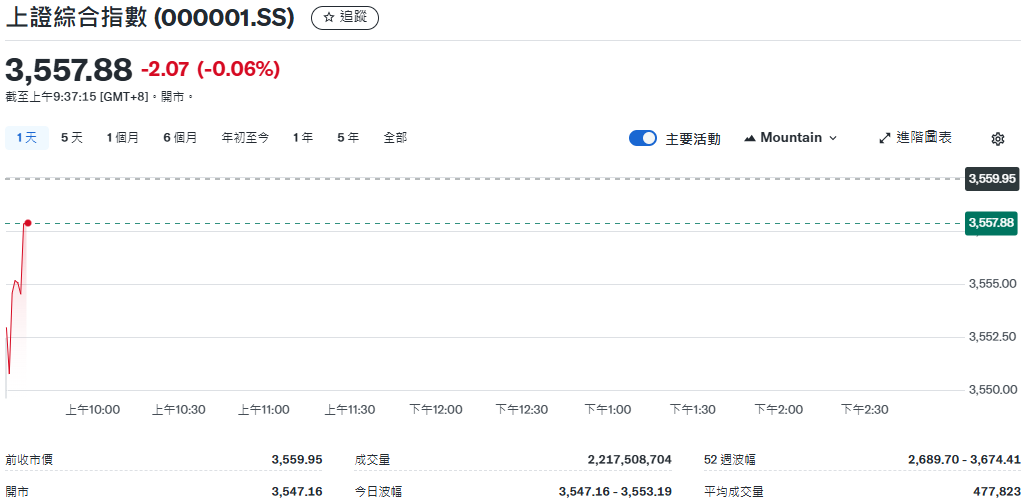Screen dimensions: 1036x500
Task: Click the 開市 value 3,547.16
Action: tap(297, 492)
